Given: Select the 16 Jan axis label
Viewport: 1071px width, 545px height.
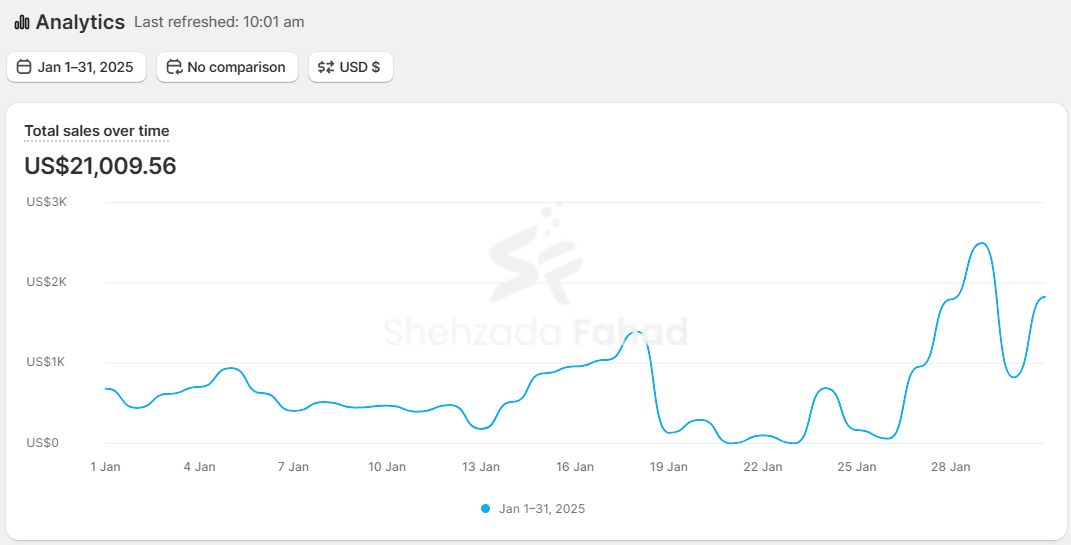Looking at the screenshot, I should tap(575, 467).
